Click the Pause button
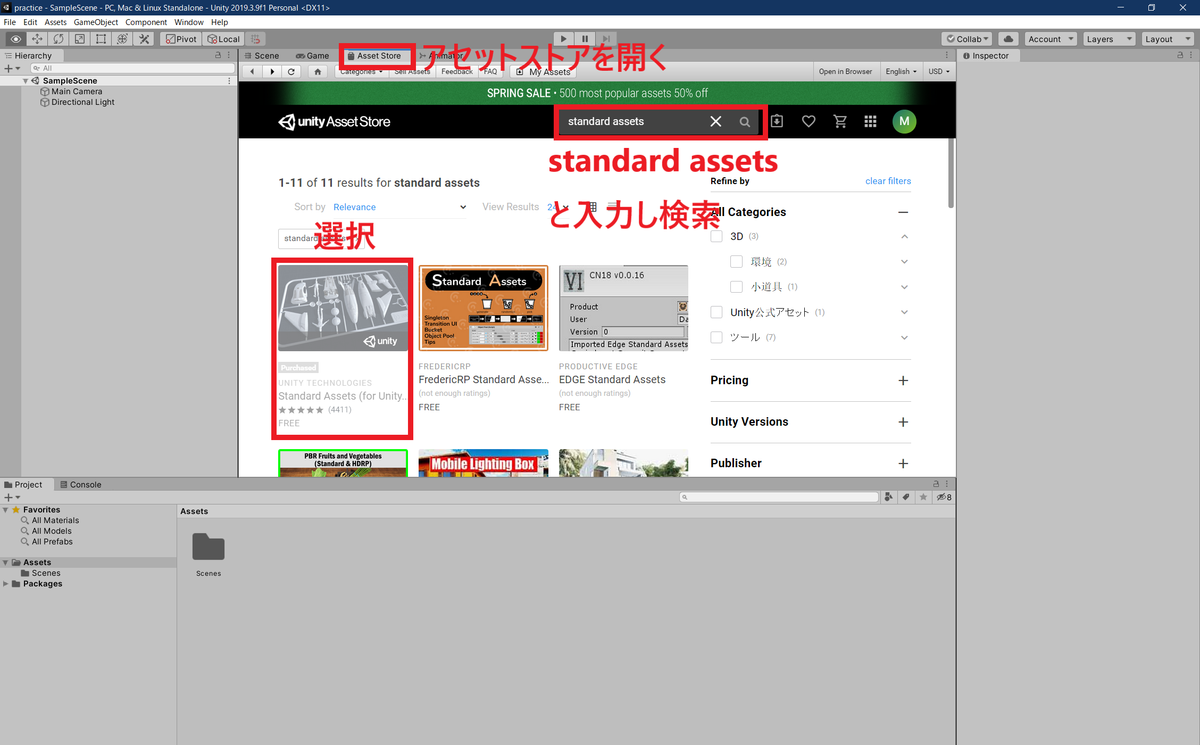1200x745 pixels. (x=585, y=39)
